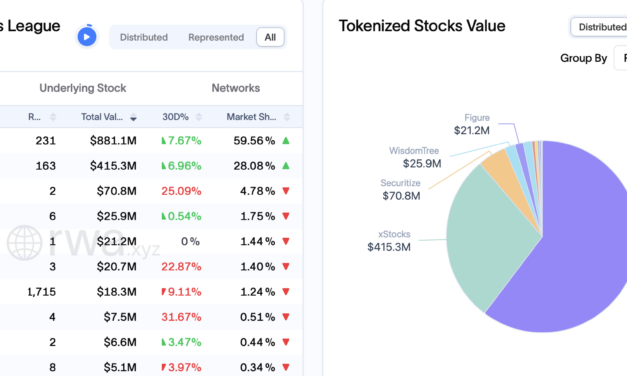This screenshot has width=627, height=376.
Task: Click the 59.56% market share value
Action: click(x=254, y=141)
